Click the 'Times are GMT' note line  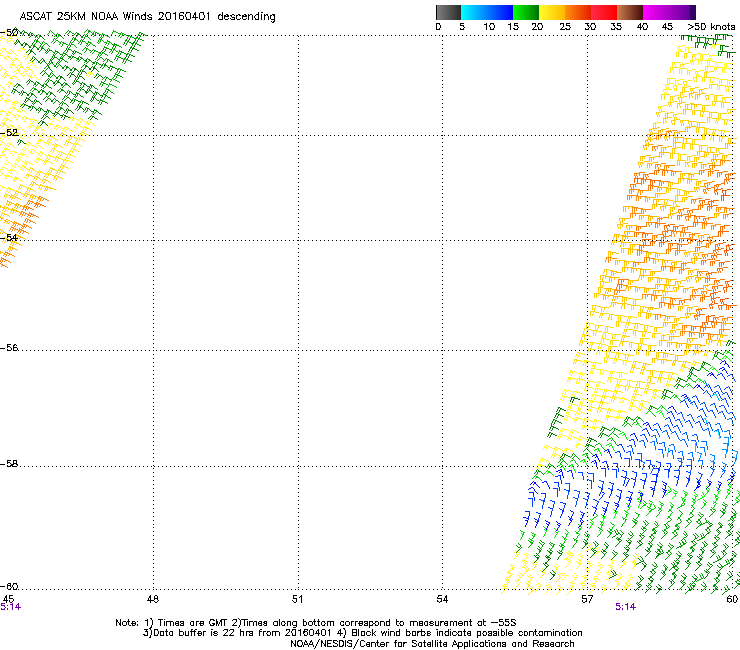[316, 623]
